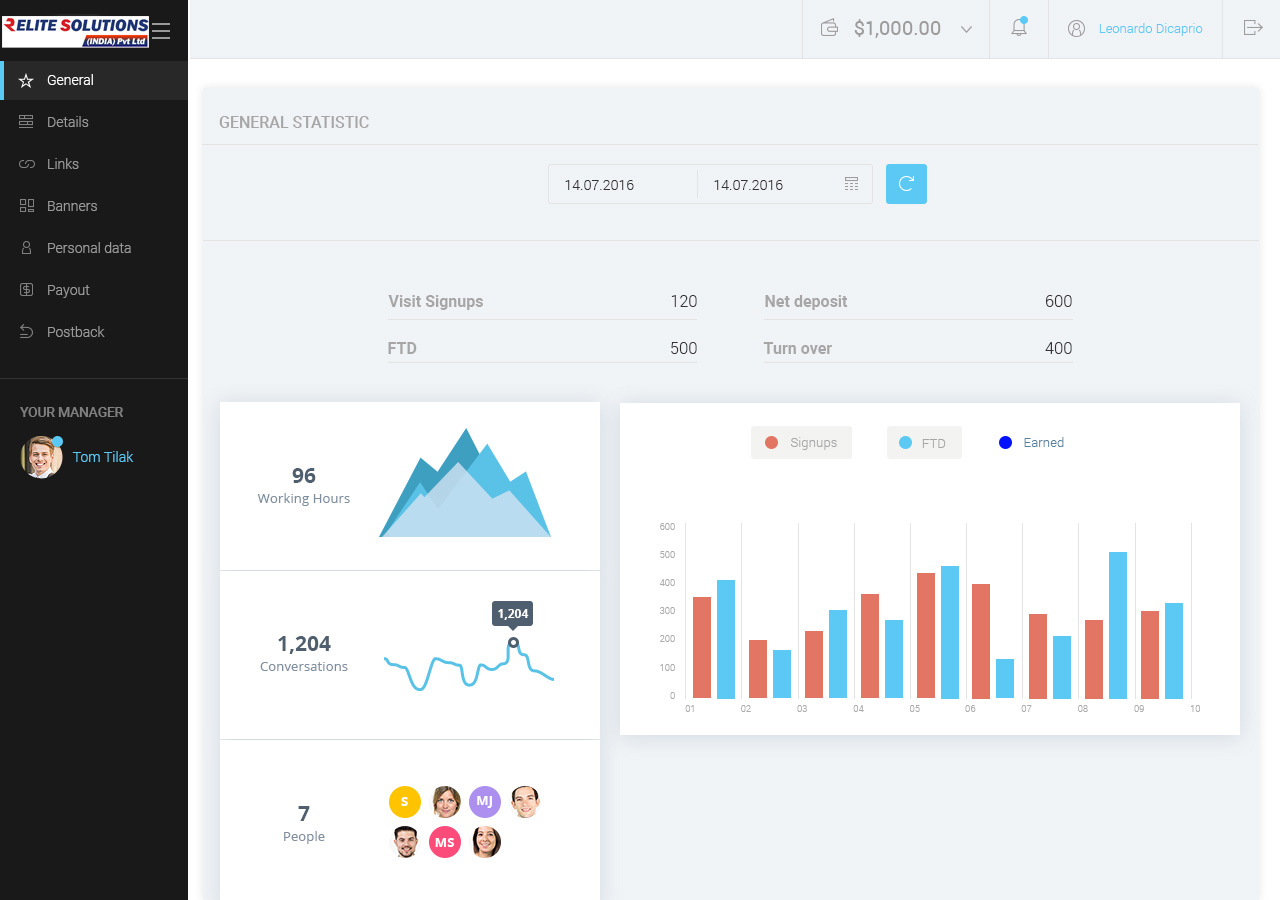Click the Tom Tilak manager link
The image size is (1280, 900).
point(102,457)
